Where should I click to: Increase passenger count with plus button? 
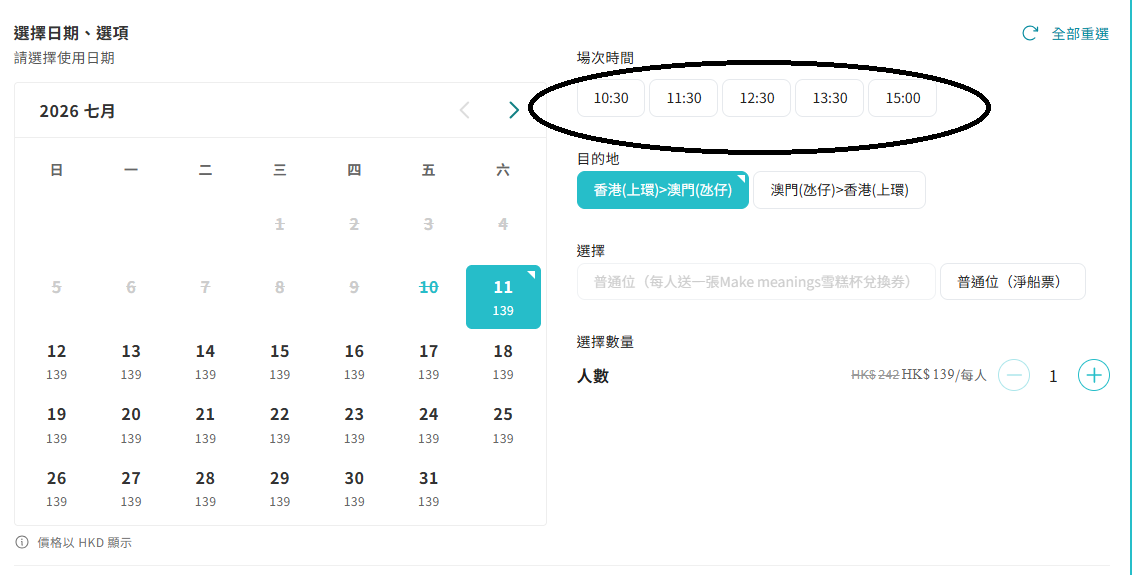(x=1093, y=376)
